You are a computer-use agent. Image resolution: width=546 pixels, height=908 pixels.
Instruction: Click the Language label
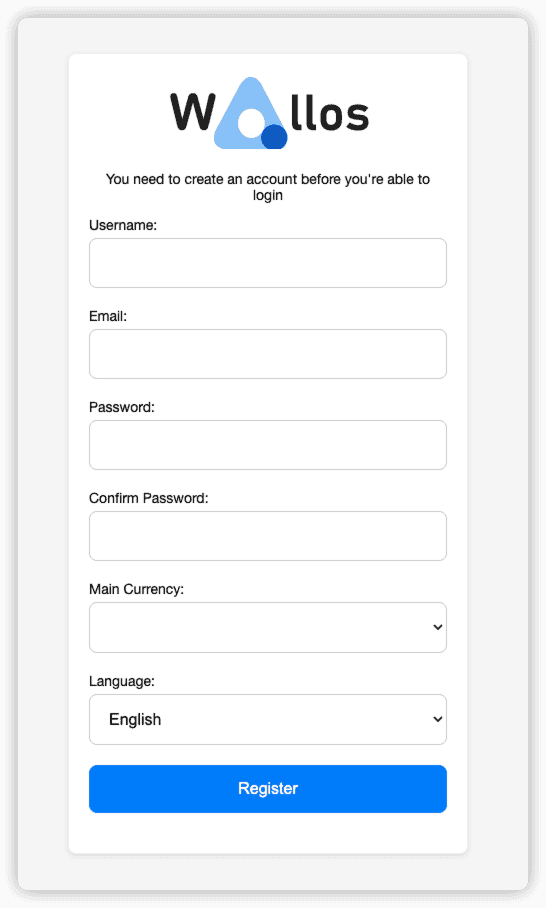tap(122, 681)
